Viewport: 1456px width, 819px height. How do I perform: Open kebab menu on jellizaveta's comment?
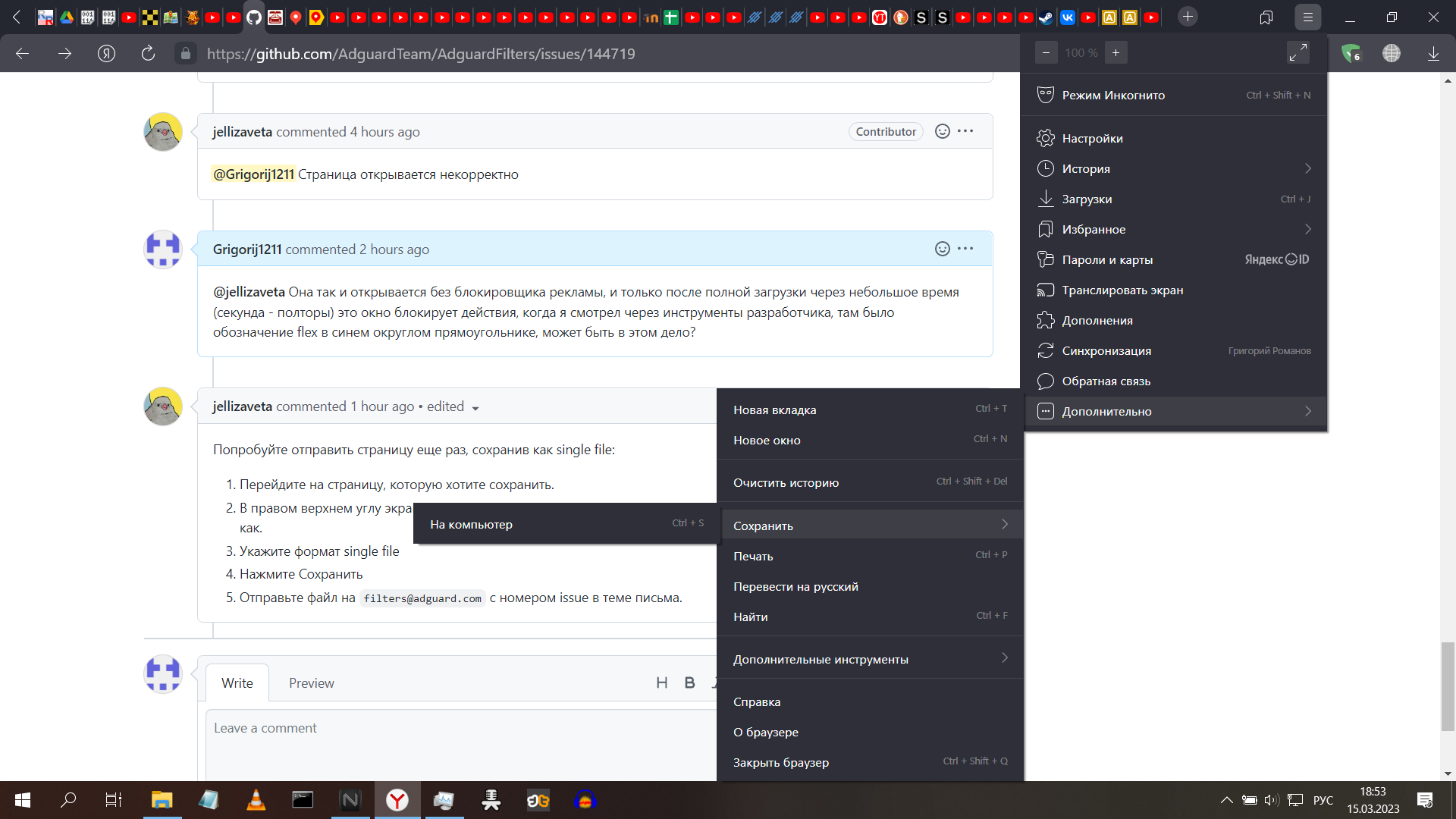pos(965,130)
